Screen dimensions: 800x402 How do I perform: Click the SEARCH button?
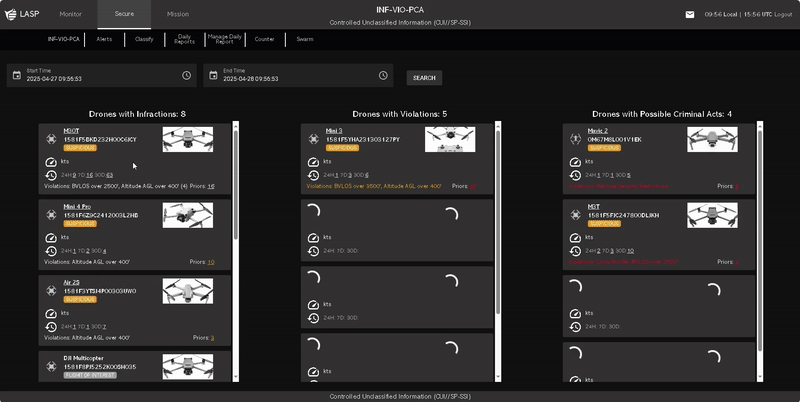coord(424,78)
